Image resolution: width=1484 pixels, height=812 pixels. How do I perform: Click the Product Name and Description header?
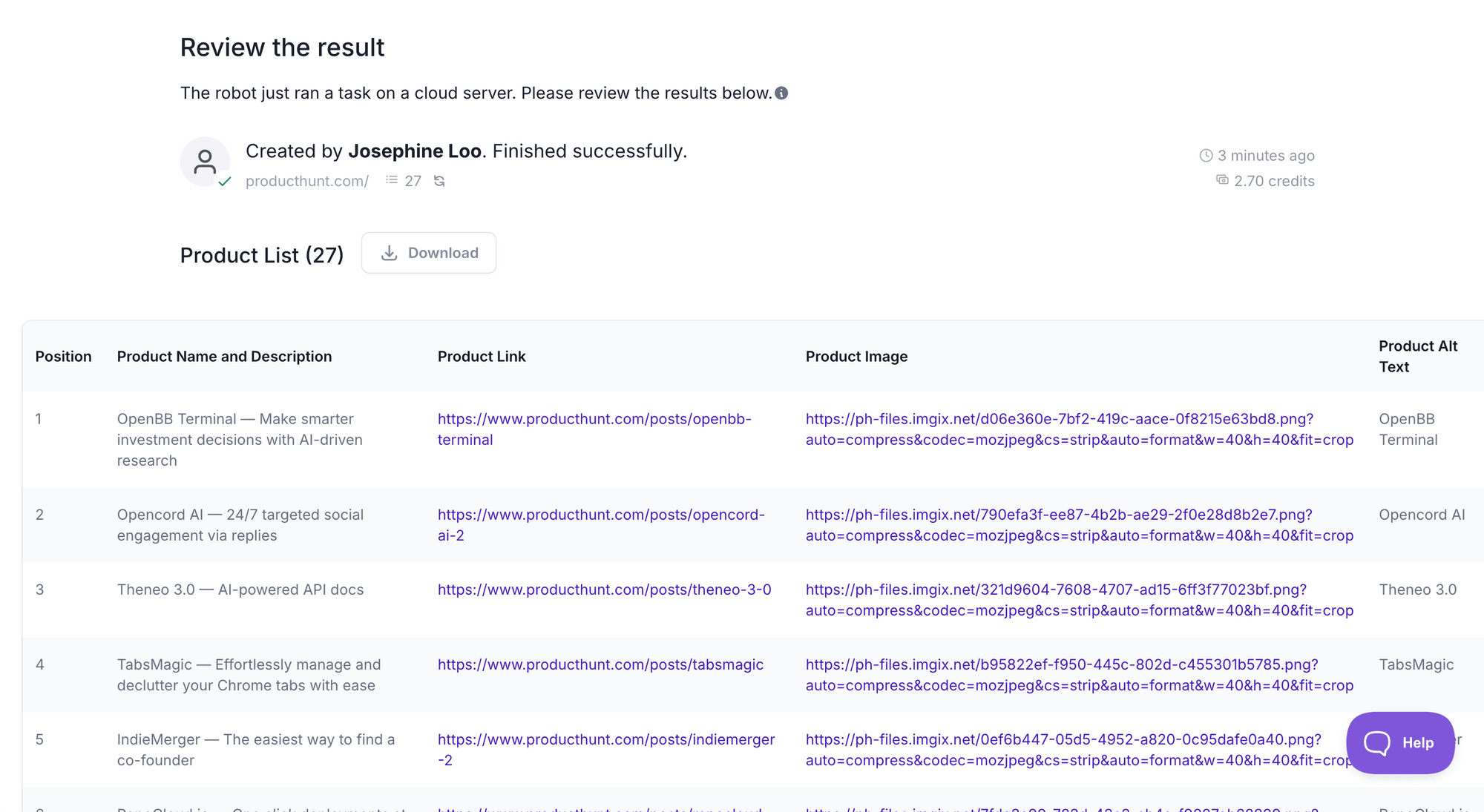coord(224,357)
